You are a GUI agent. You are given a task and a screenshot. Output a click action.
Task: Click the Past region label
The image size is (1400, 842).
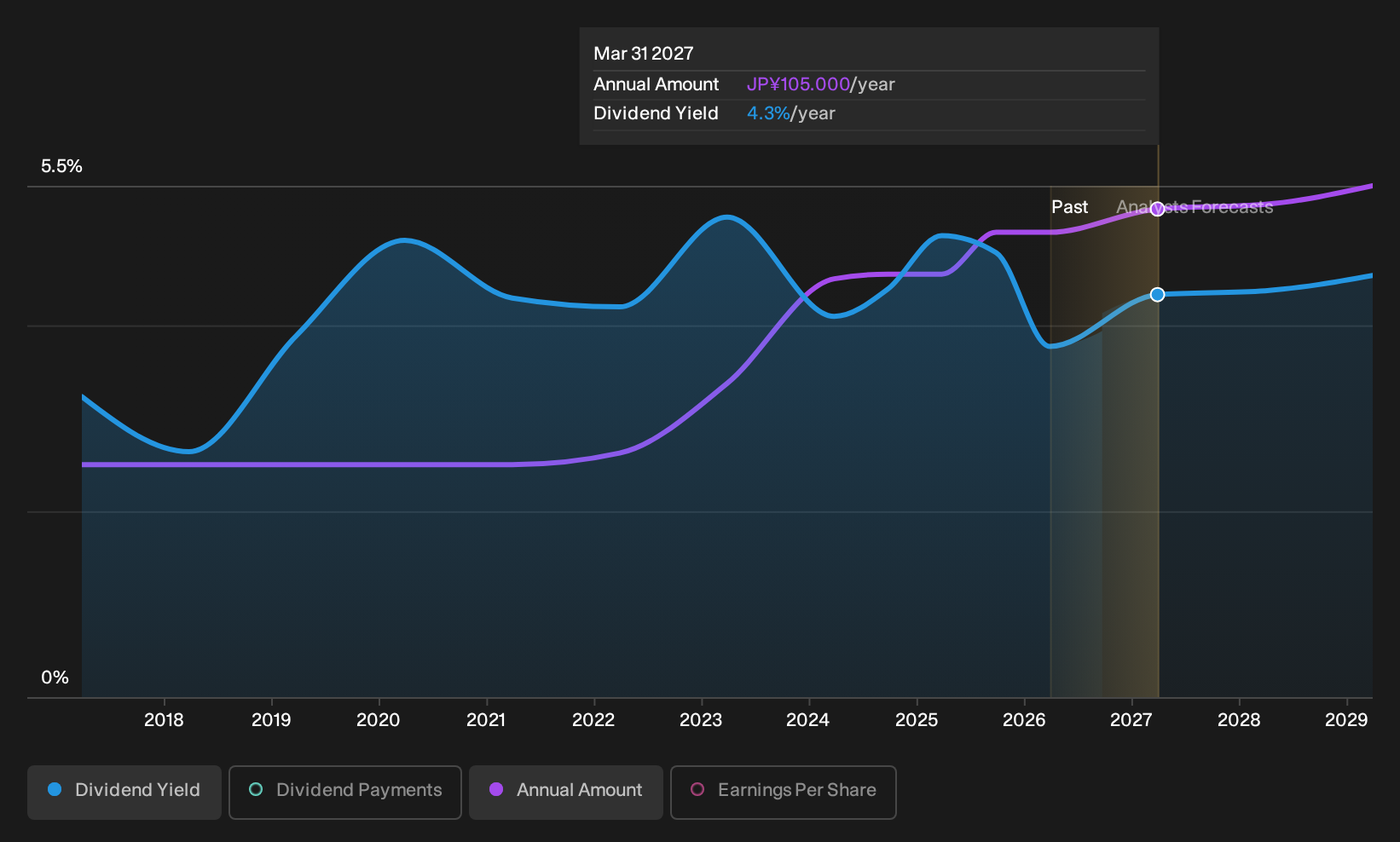pyautogui.click(x=1069, y=207)
